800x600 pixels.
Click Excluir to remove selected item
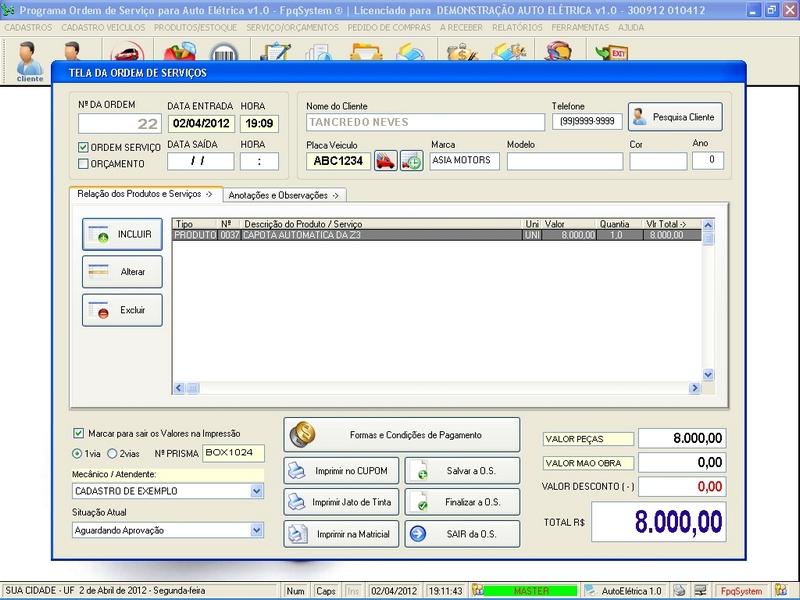click(121, 310)
